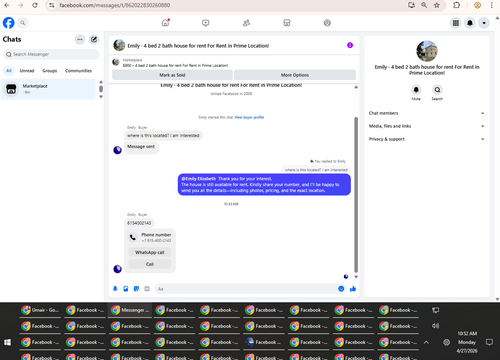This screenshot has height=360, width=500.
Task: Click the purple info icon in chat header
Action: tap(350, 45)
